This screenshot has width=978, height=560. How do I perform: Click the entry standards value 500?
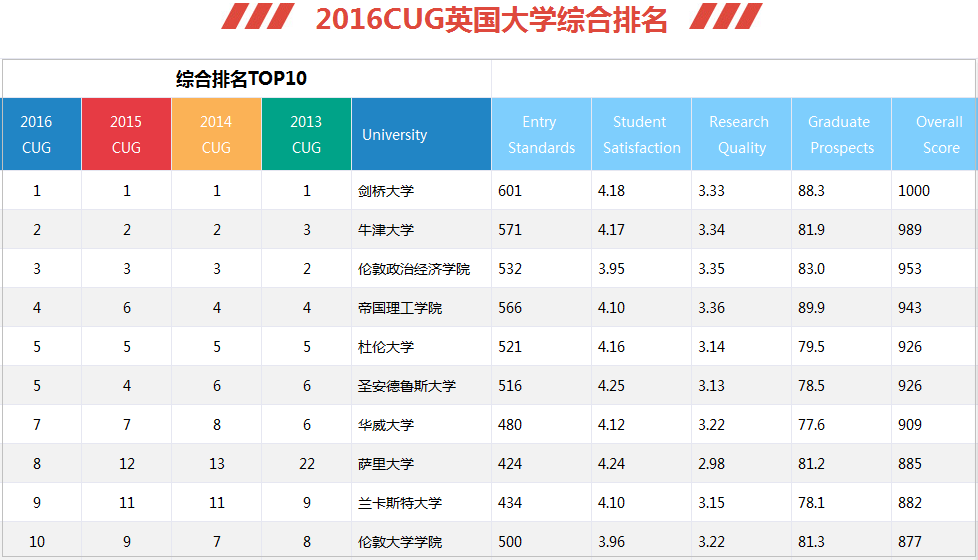510,541
